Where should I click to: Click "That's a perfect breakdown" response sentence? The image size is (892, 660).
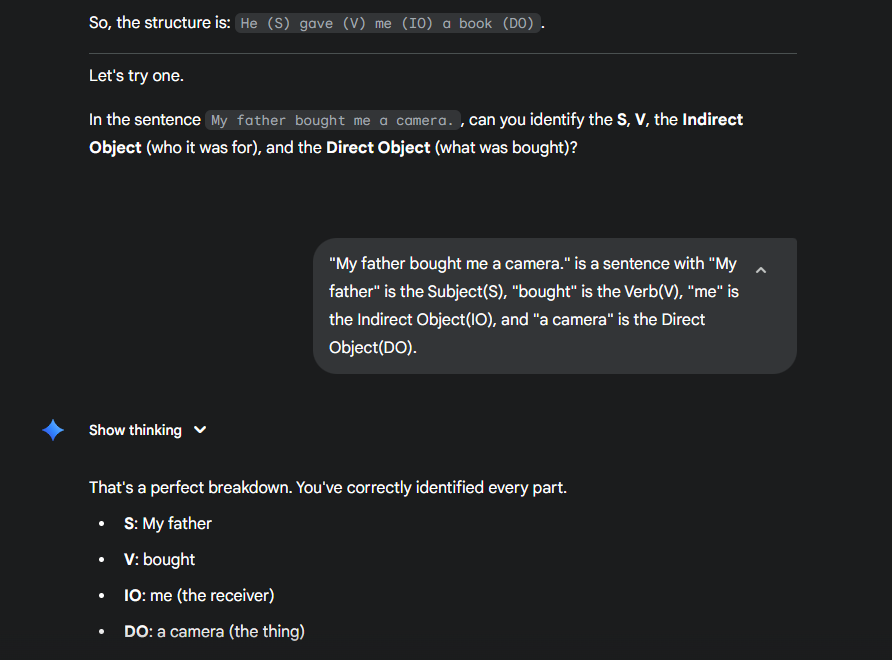330,488
